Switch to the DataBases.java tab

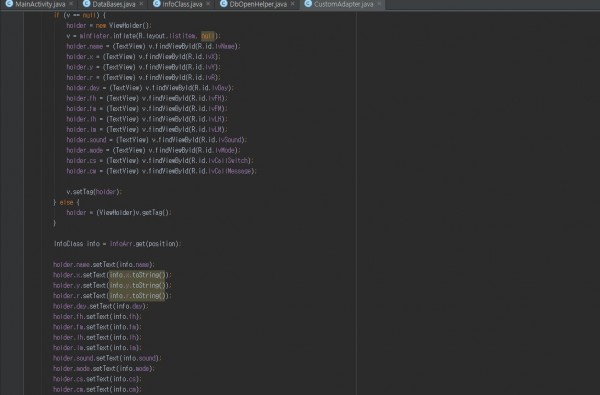(114, 4)
